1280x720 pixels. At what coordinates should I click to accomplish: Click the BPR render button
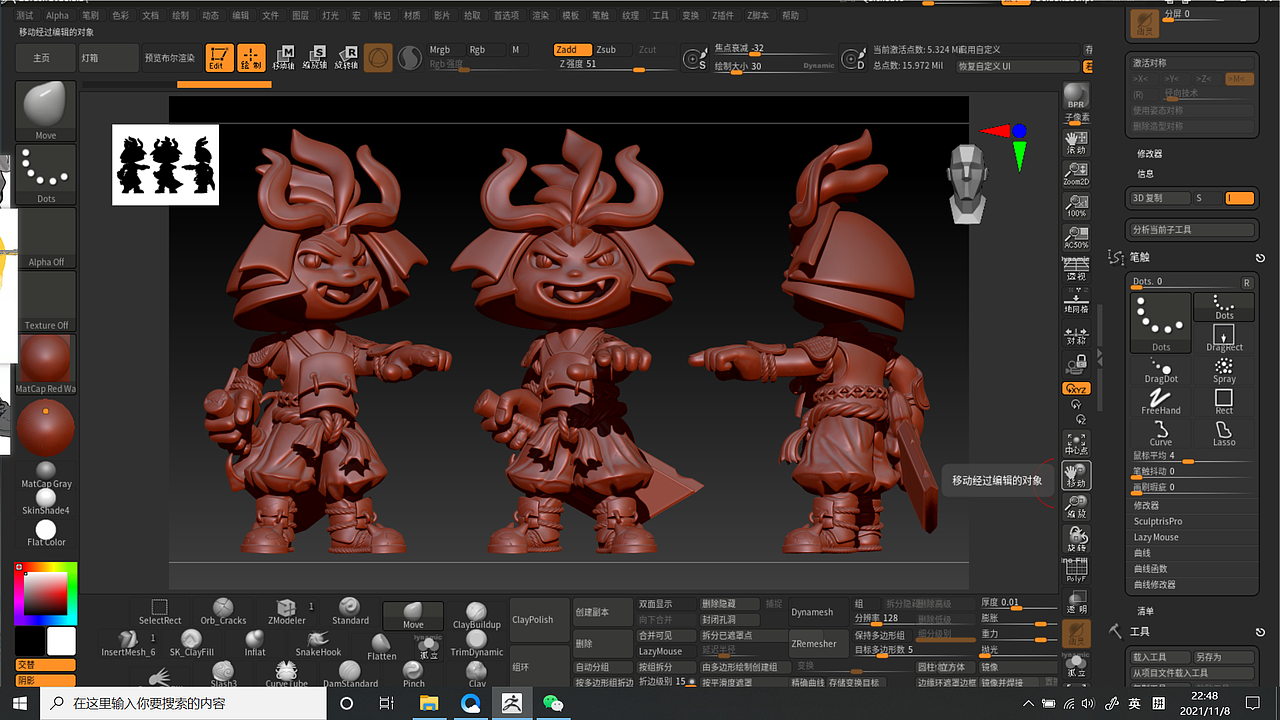tap(1075, 95)
